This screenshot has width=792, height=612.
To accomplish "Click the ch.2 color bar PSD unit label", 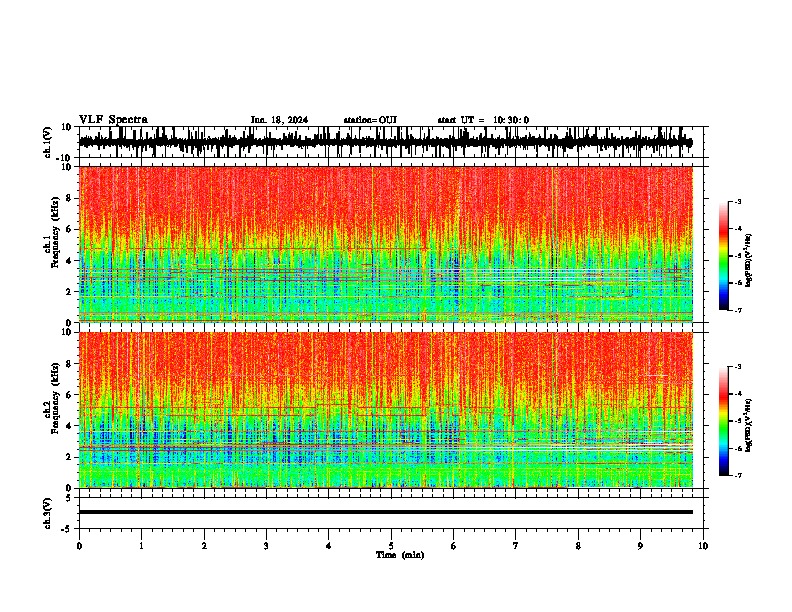I will 749,425.
